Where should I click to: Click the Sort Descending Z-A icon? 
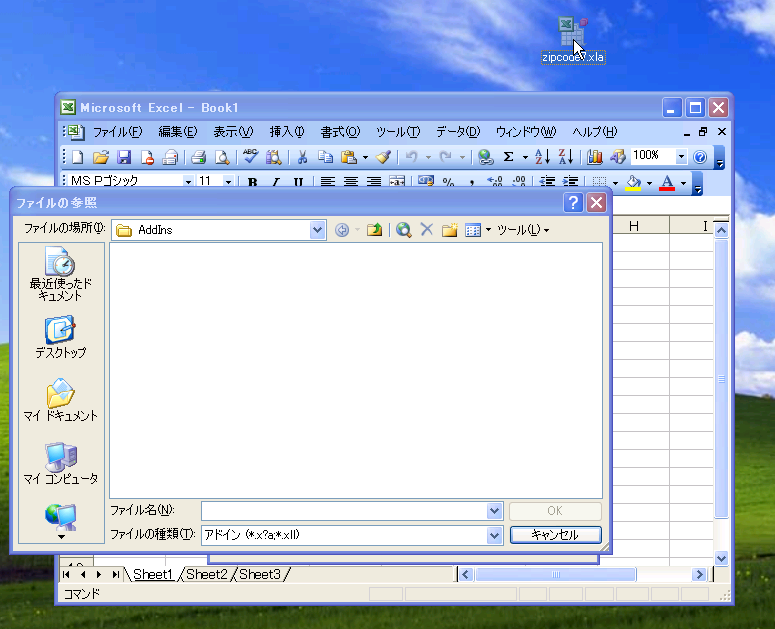click(565, 157)
